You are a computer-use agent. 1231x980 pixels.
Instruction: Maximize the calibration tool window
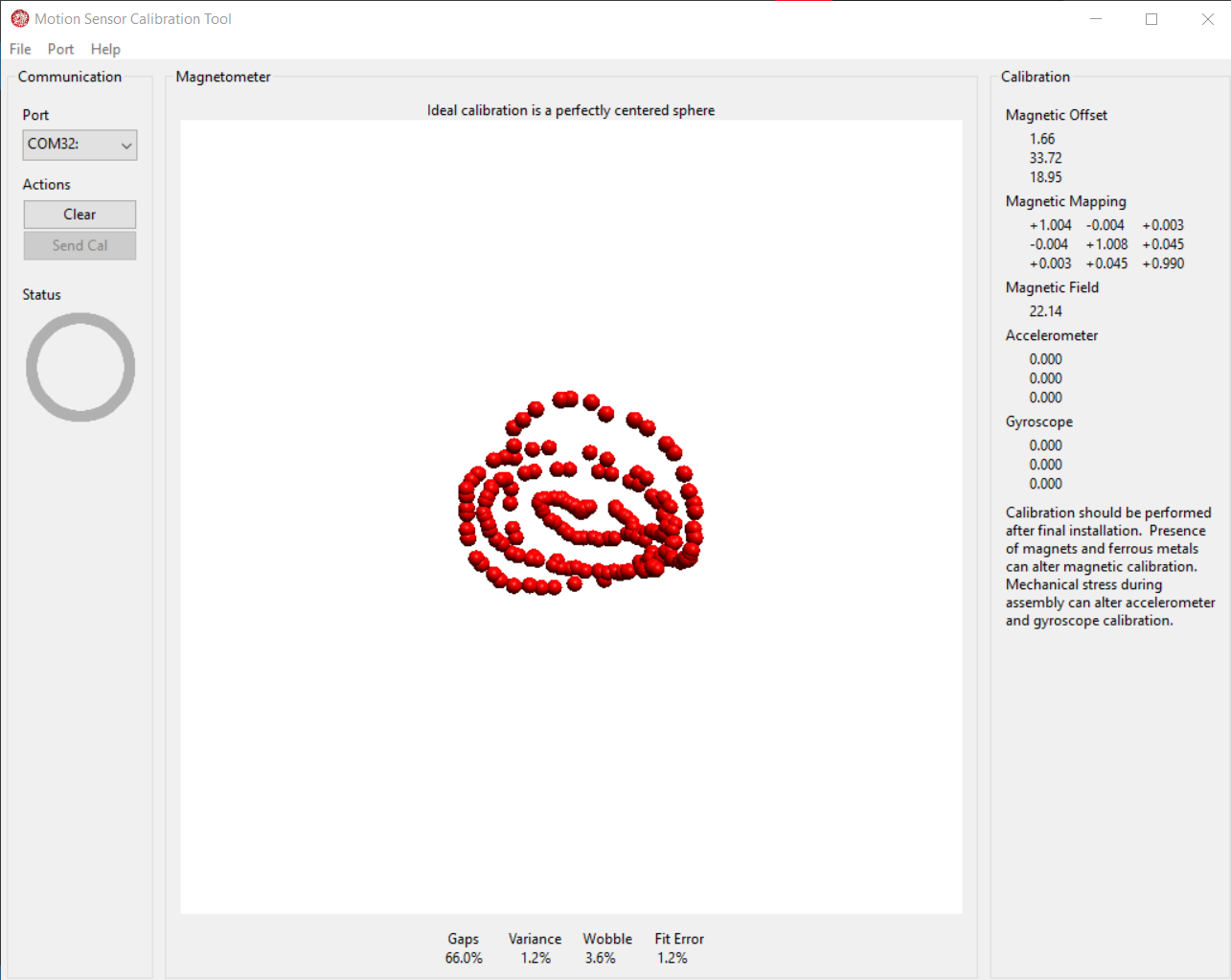(1151, 19)
